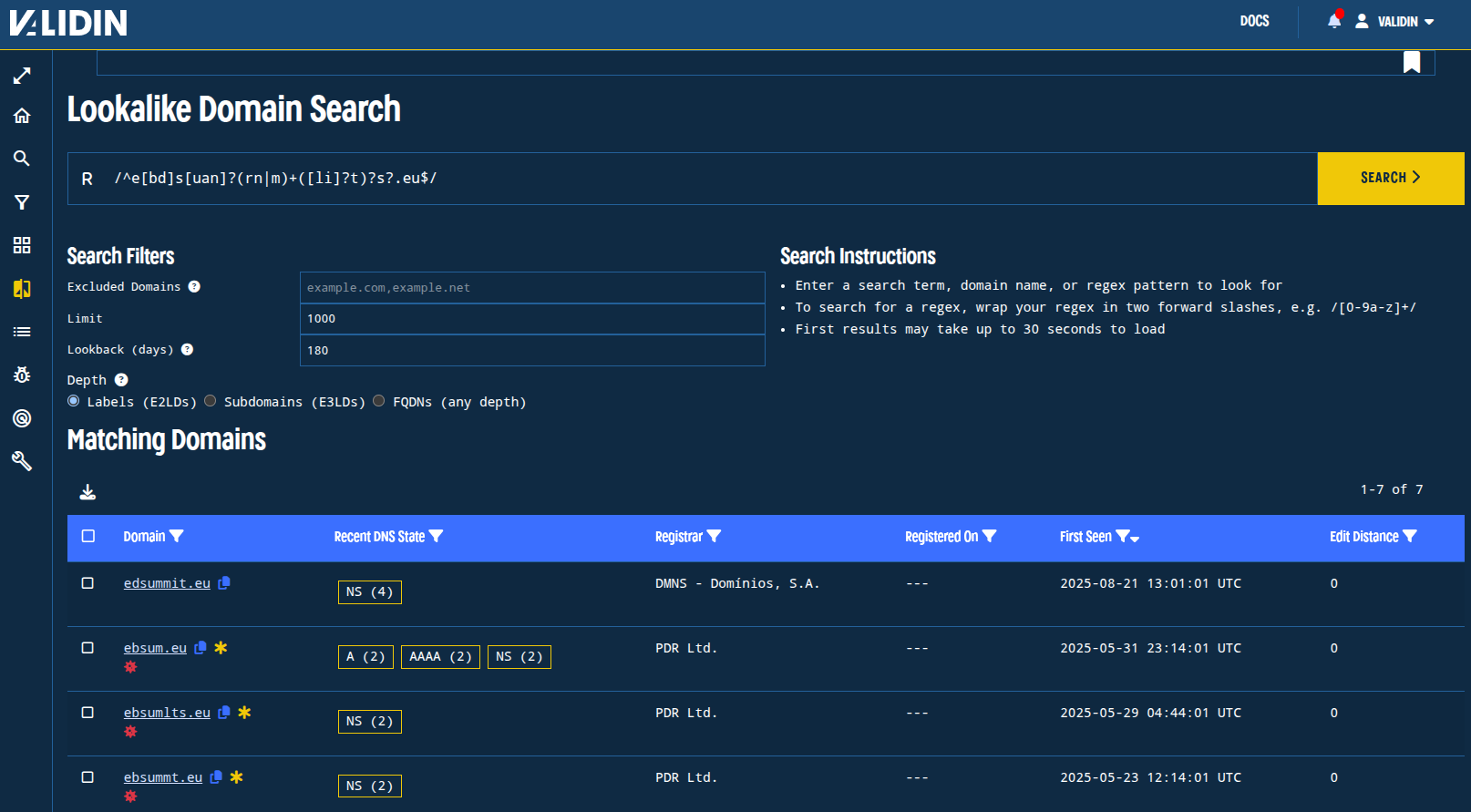Click AAAA (2) tag for ebsum.eu
1471x812 pixels.
pos(440,657)
